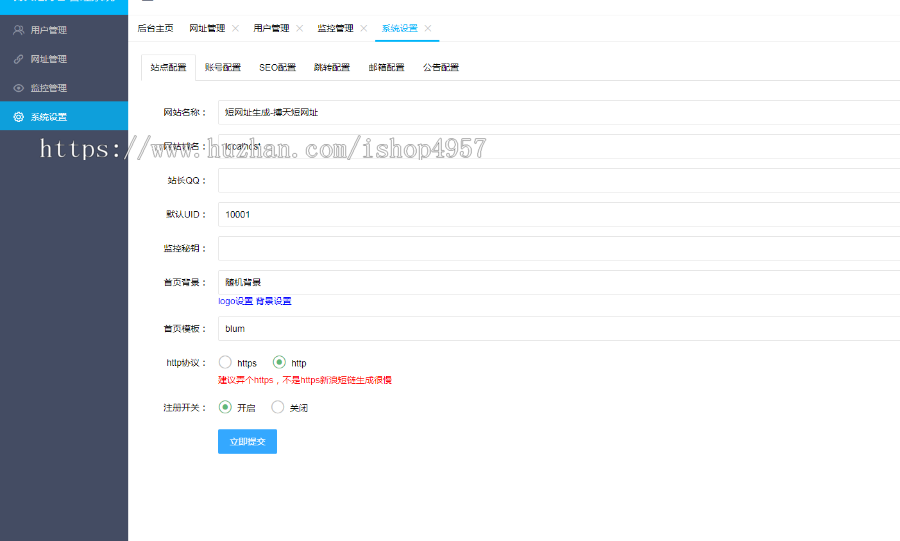Open 网址管理 in the sidebar

coord(64,59)
